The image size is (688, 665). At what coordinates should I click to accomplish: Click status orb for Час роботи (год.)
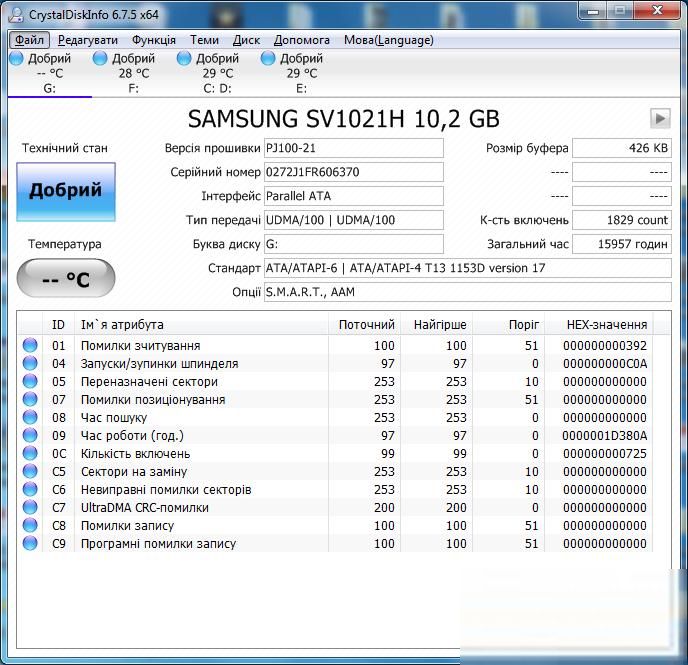30,435
